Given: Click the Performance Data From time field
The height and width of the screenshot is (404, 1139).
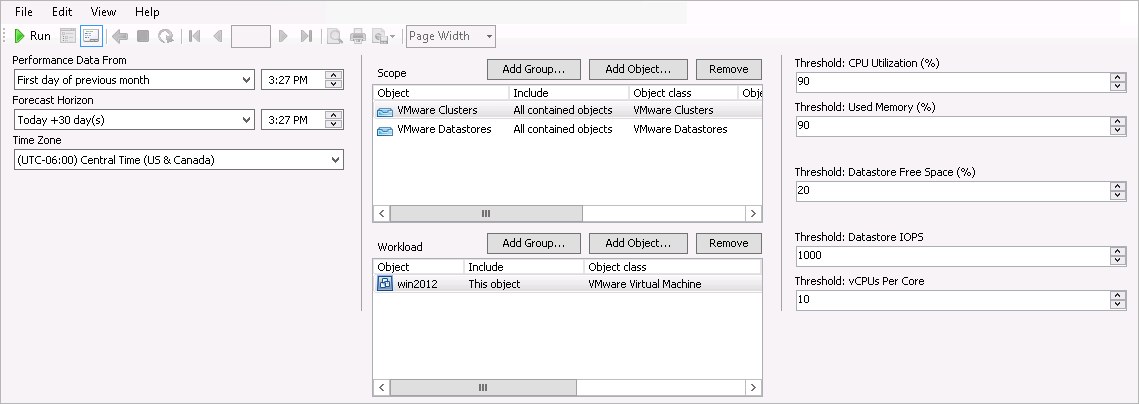Looking at the screenshot, I should tap(293, 80).
